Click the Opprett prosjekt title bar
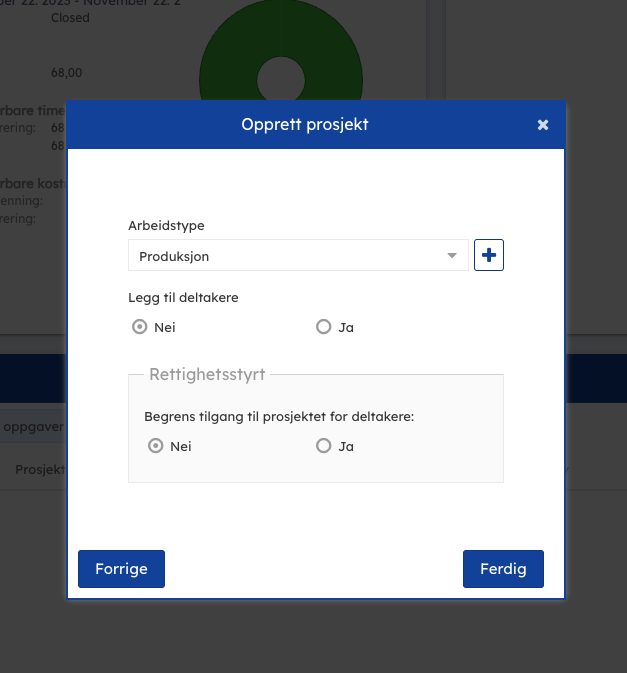Screen dimensions: 627x673 [305, 125]
